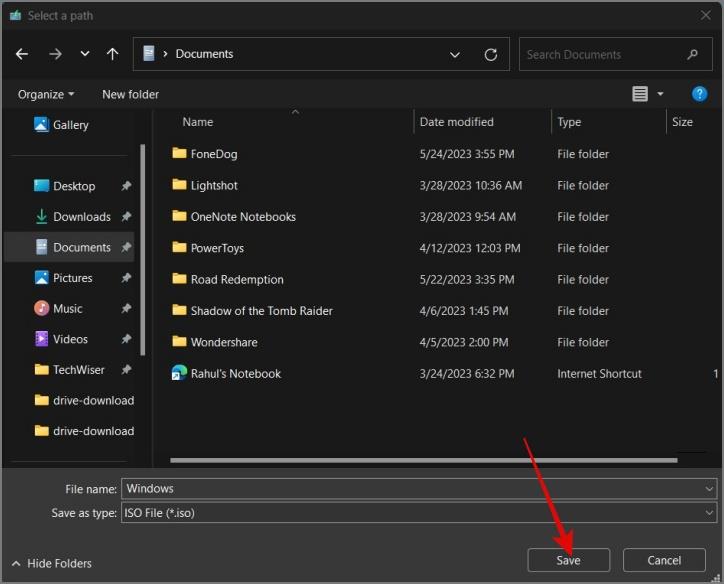Click the pin icon beside Music
The width and height of the screenshot is (724, 584).
click(x=126, y=308)
